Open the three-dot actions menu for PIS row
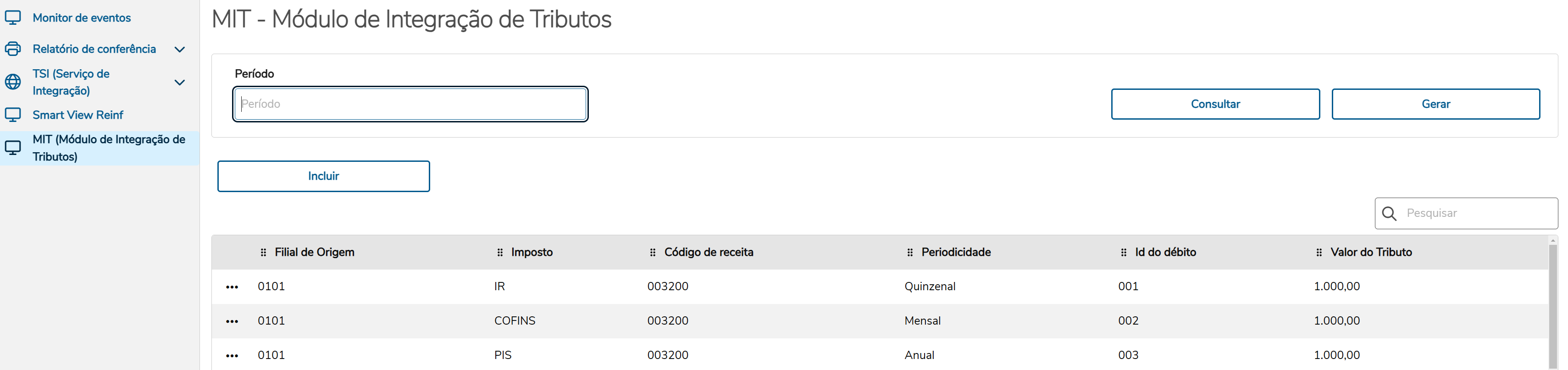The width and height of the screenshot is (1568, 370). (x=232, y=355)
